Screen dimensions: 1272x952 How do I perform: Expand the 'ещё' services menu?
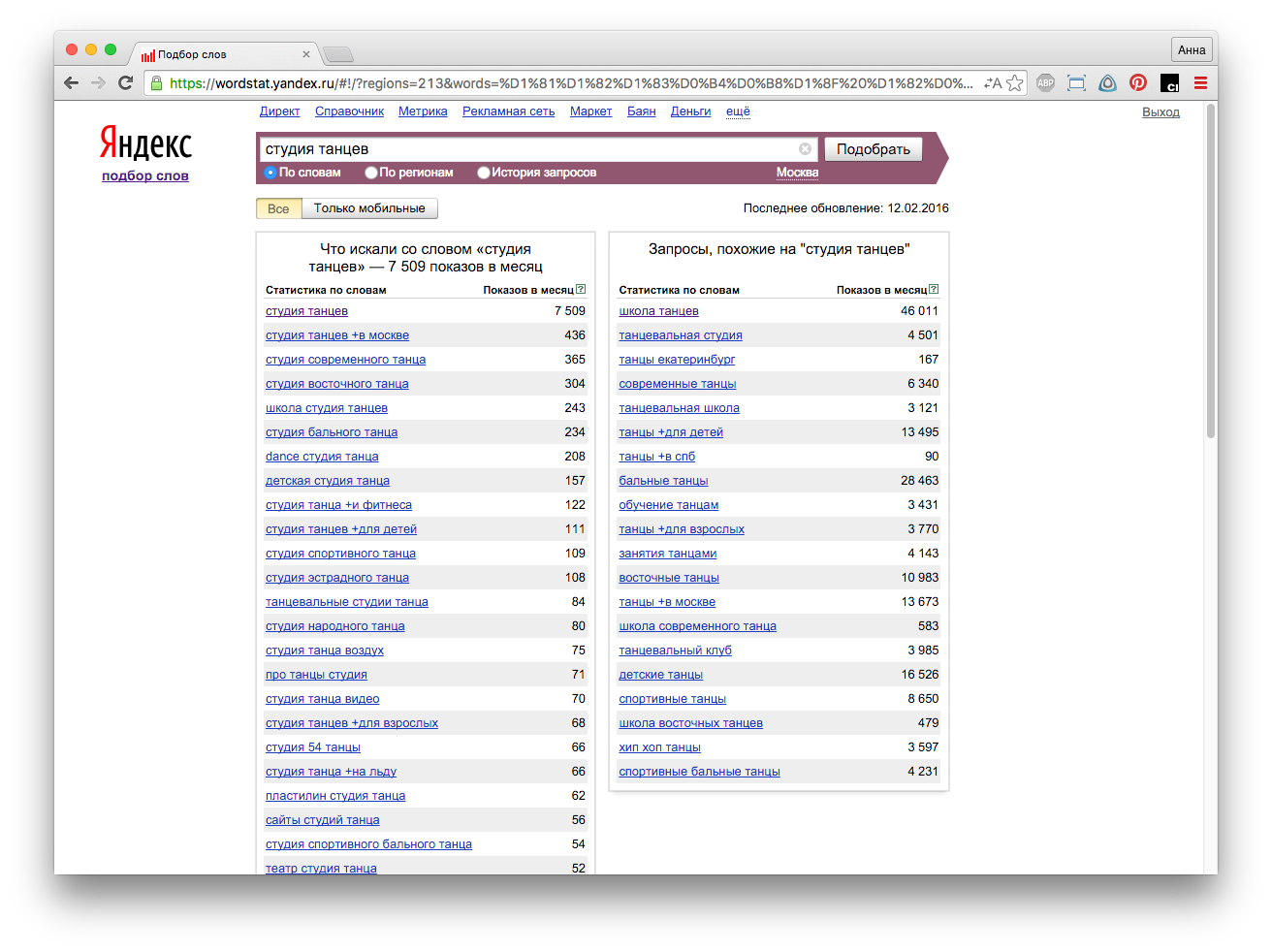(x=738, y=111)
